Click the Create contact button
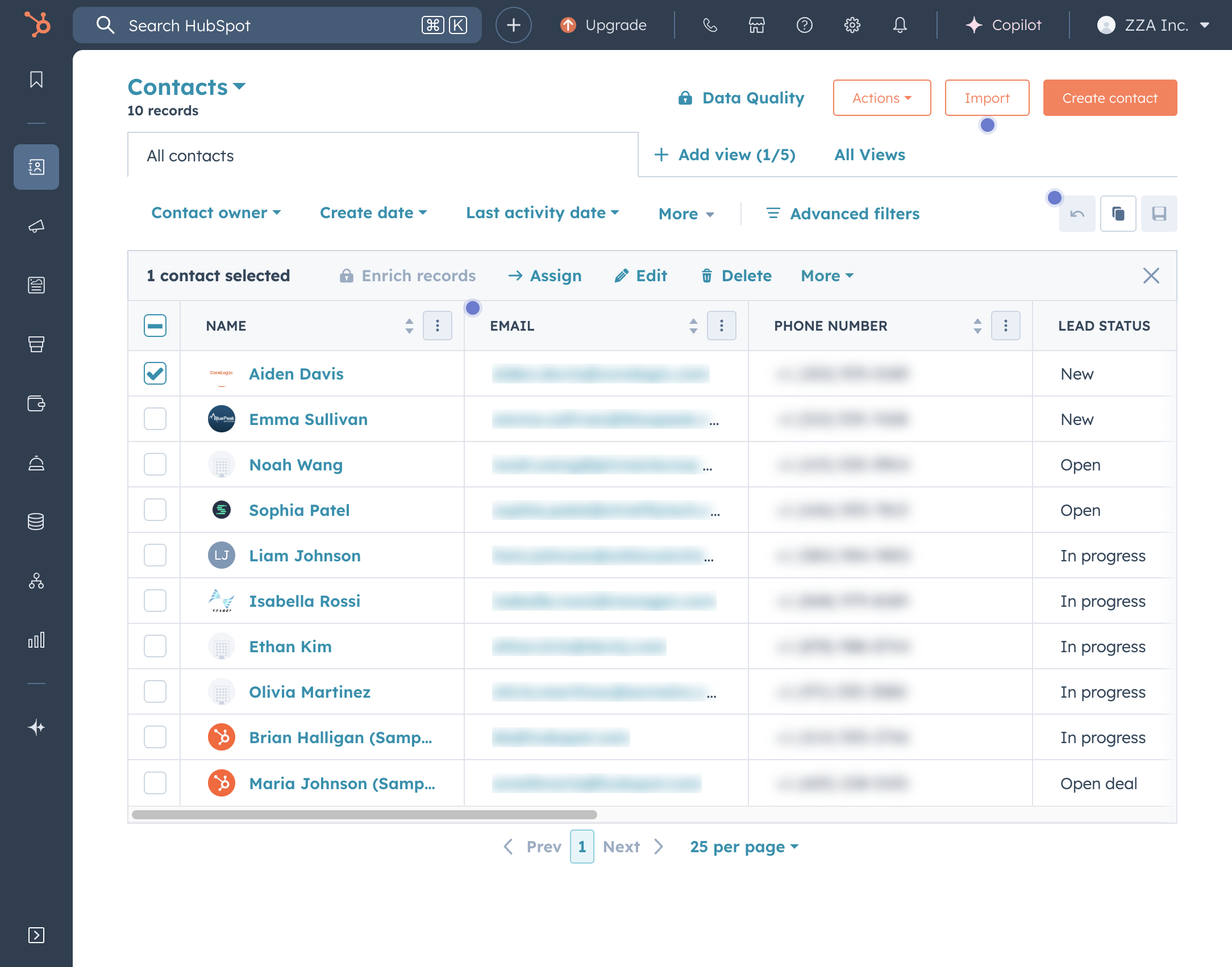1232x967 pixels. (x=1110, y=98)
